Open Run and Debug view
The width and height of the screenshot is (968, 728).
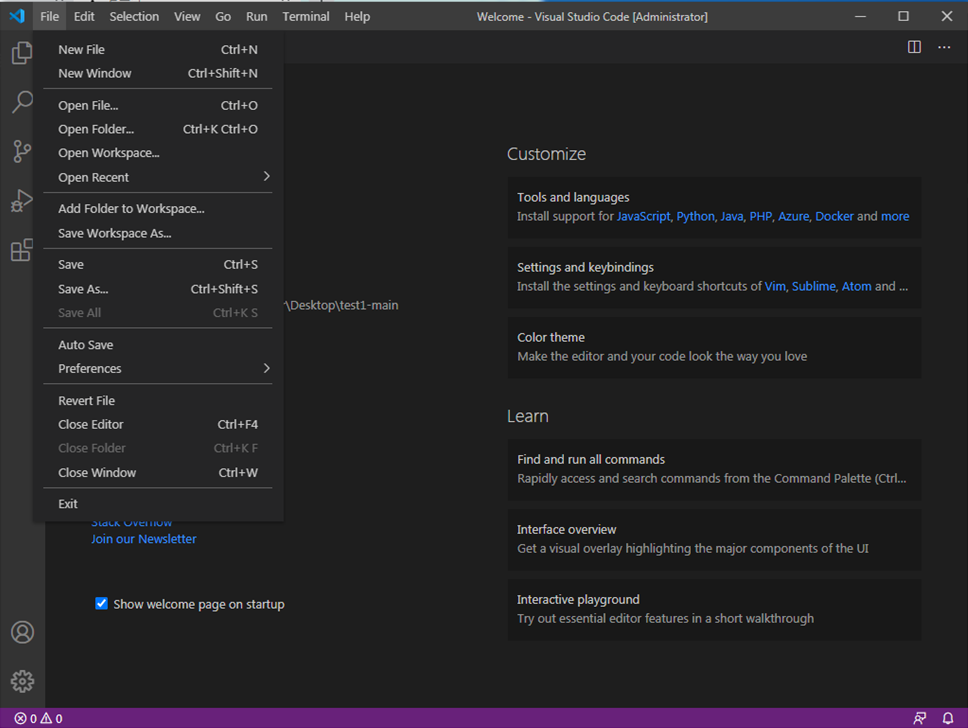pos(22,201)
